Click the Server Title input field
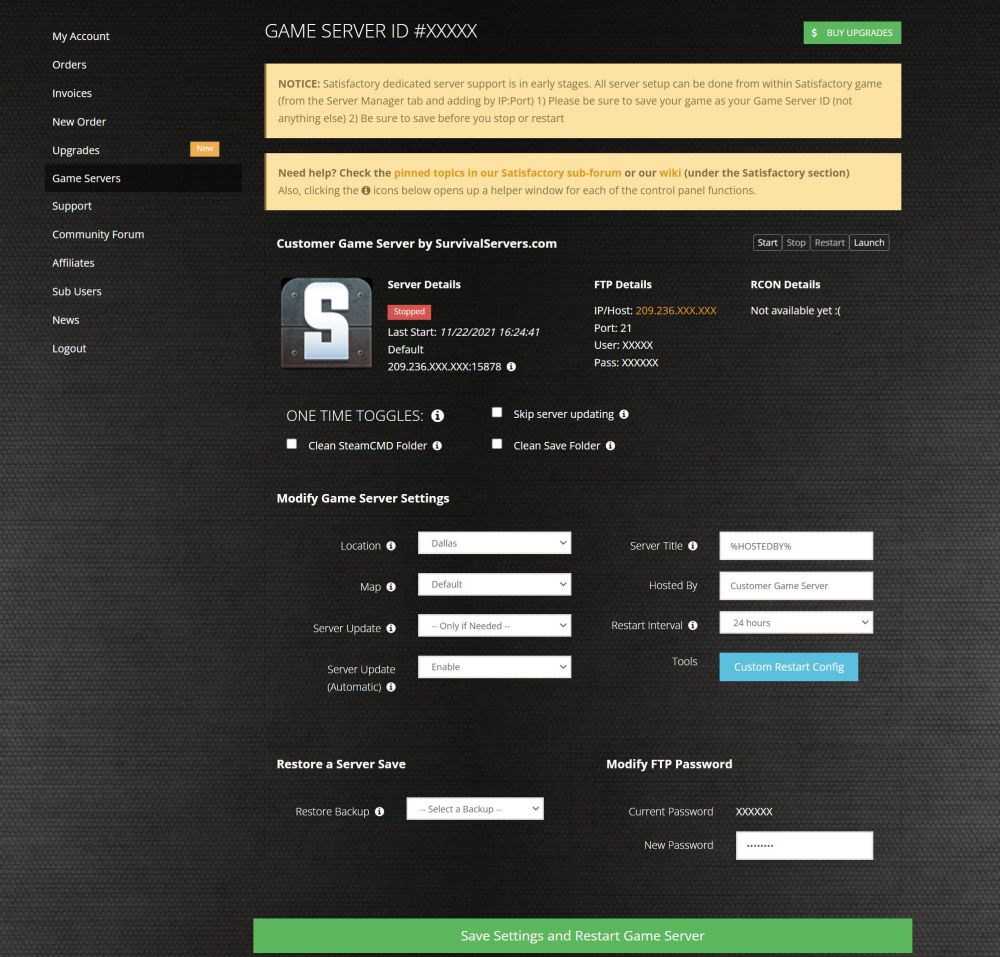Viewport: 1000px width, 957px height. [x=796, y=546]
